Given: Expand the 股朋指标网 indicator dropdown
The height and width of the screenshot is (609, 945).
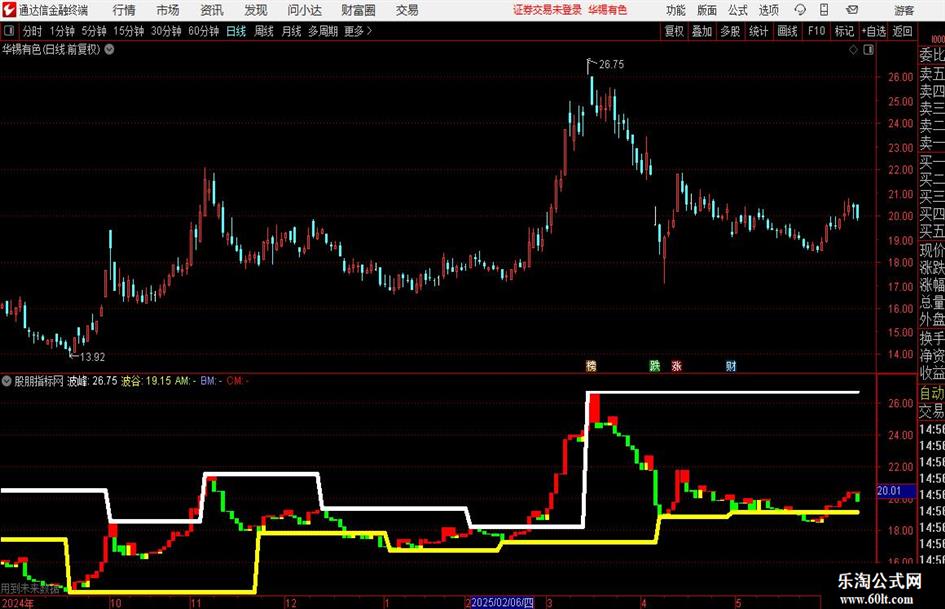Looking at the screenshot, I should [7, 380].
